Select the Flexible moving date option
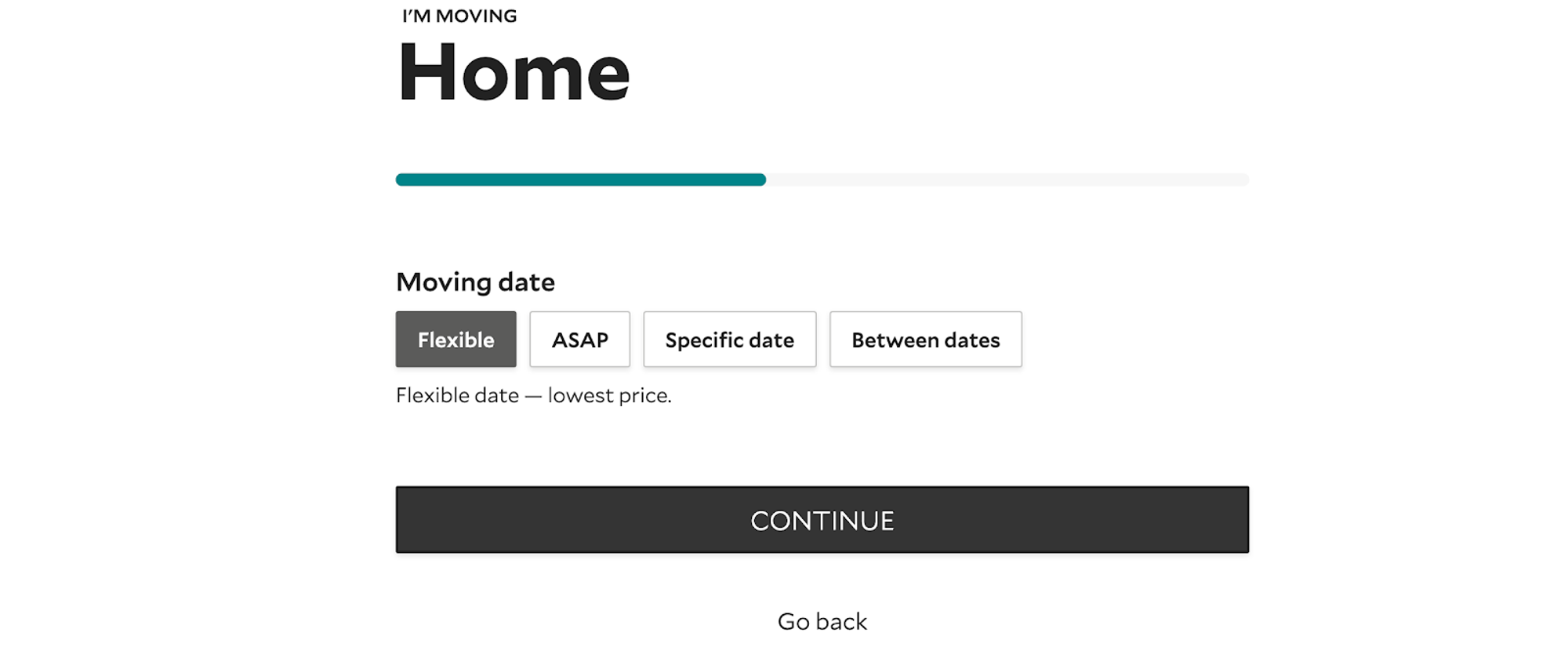 [456, 340]
